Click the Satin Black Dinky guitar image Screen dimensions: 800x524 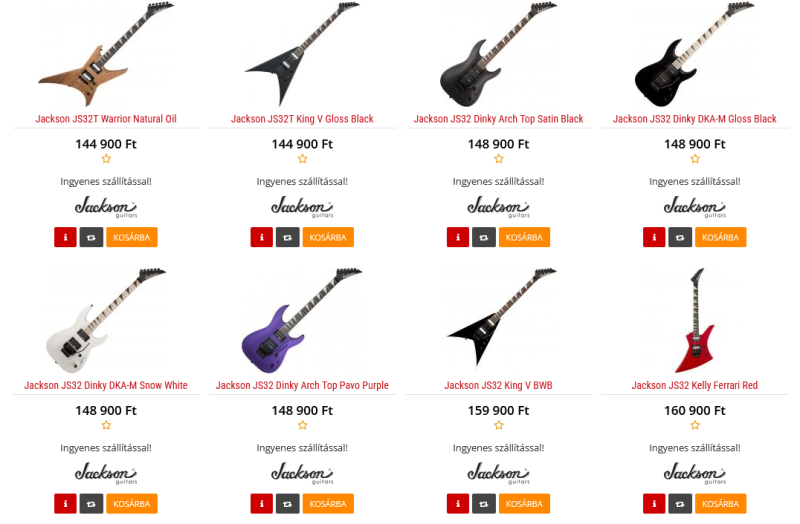(498, 55)
